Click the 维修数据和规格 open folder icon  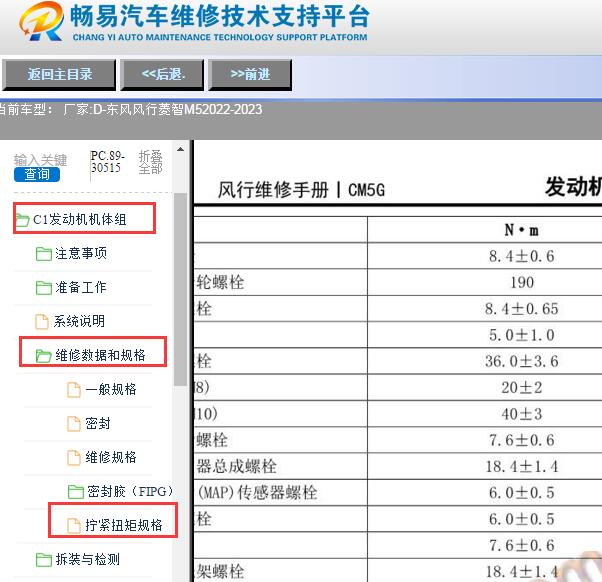[x=43, y=355]
